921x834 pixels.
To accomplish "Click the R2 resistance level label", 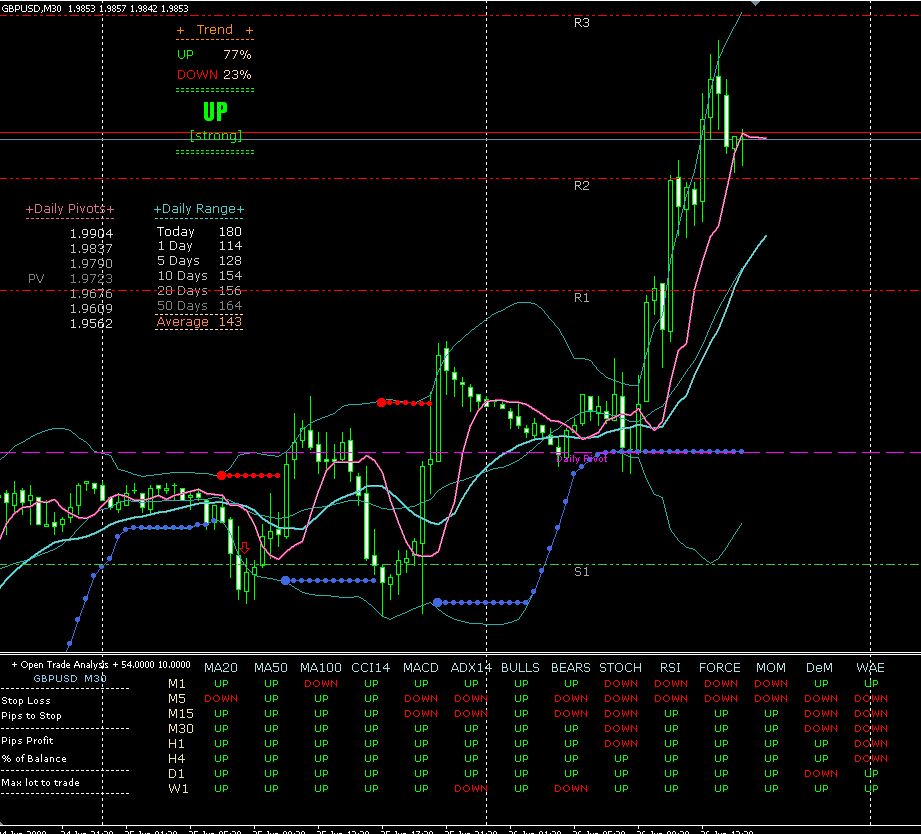I will coord(581,186).
